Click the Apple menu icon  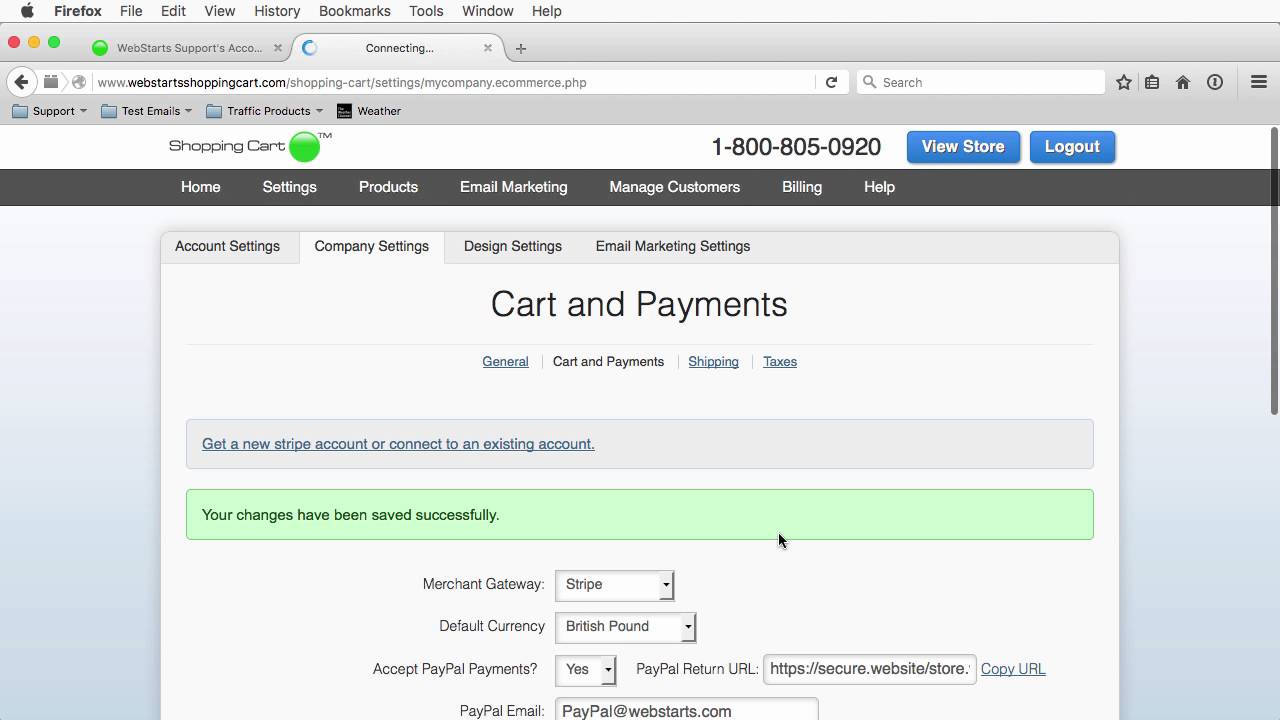[27, 11]
